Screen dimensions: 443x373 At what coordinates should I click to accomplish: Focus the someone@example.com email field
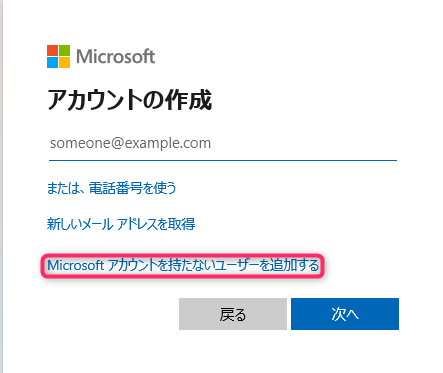tap(223, 143)
